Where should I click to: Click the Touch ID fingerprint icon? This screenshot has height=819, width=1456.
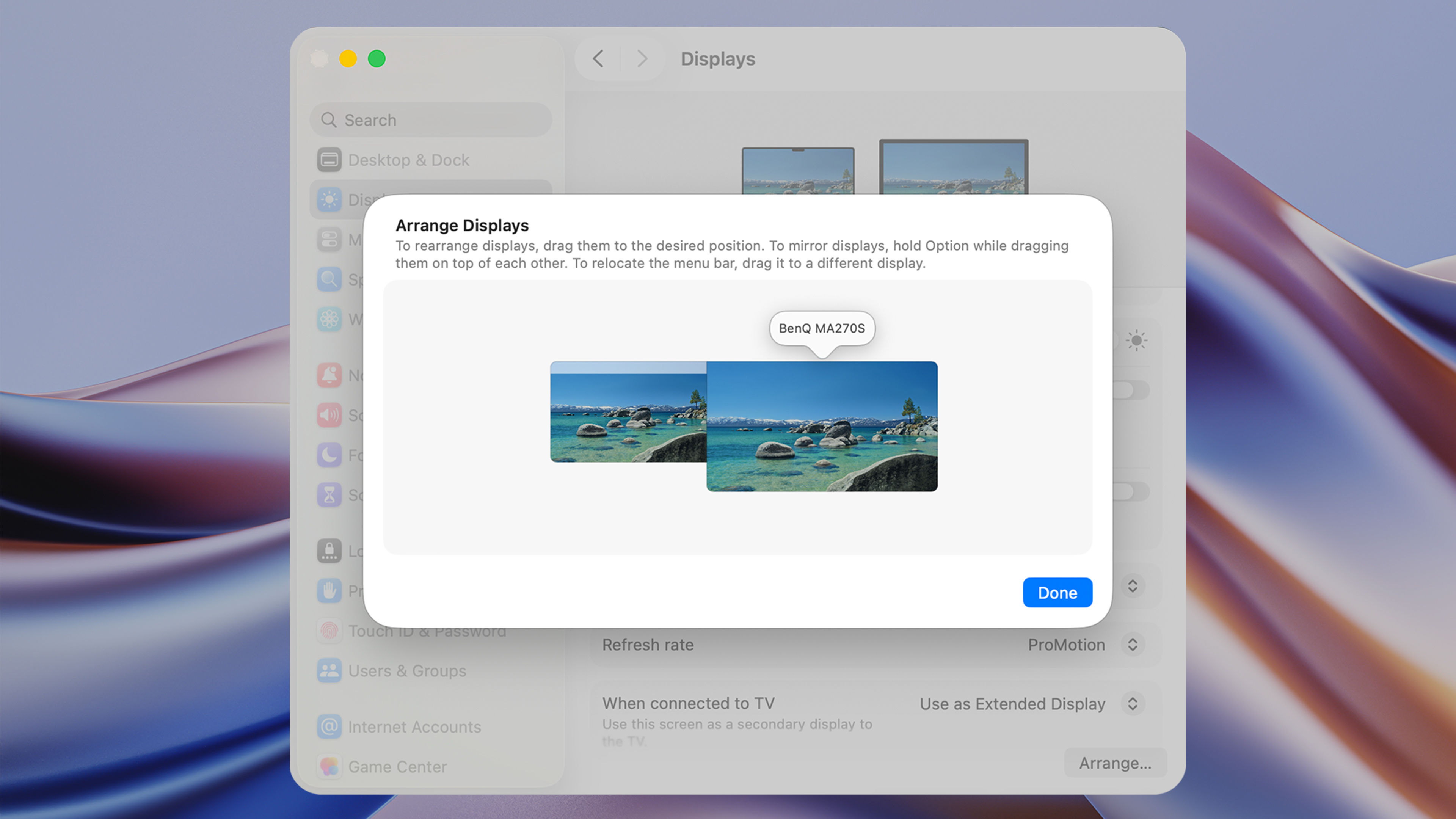[329, 631]
